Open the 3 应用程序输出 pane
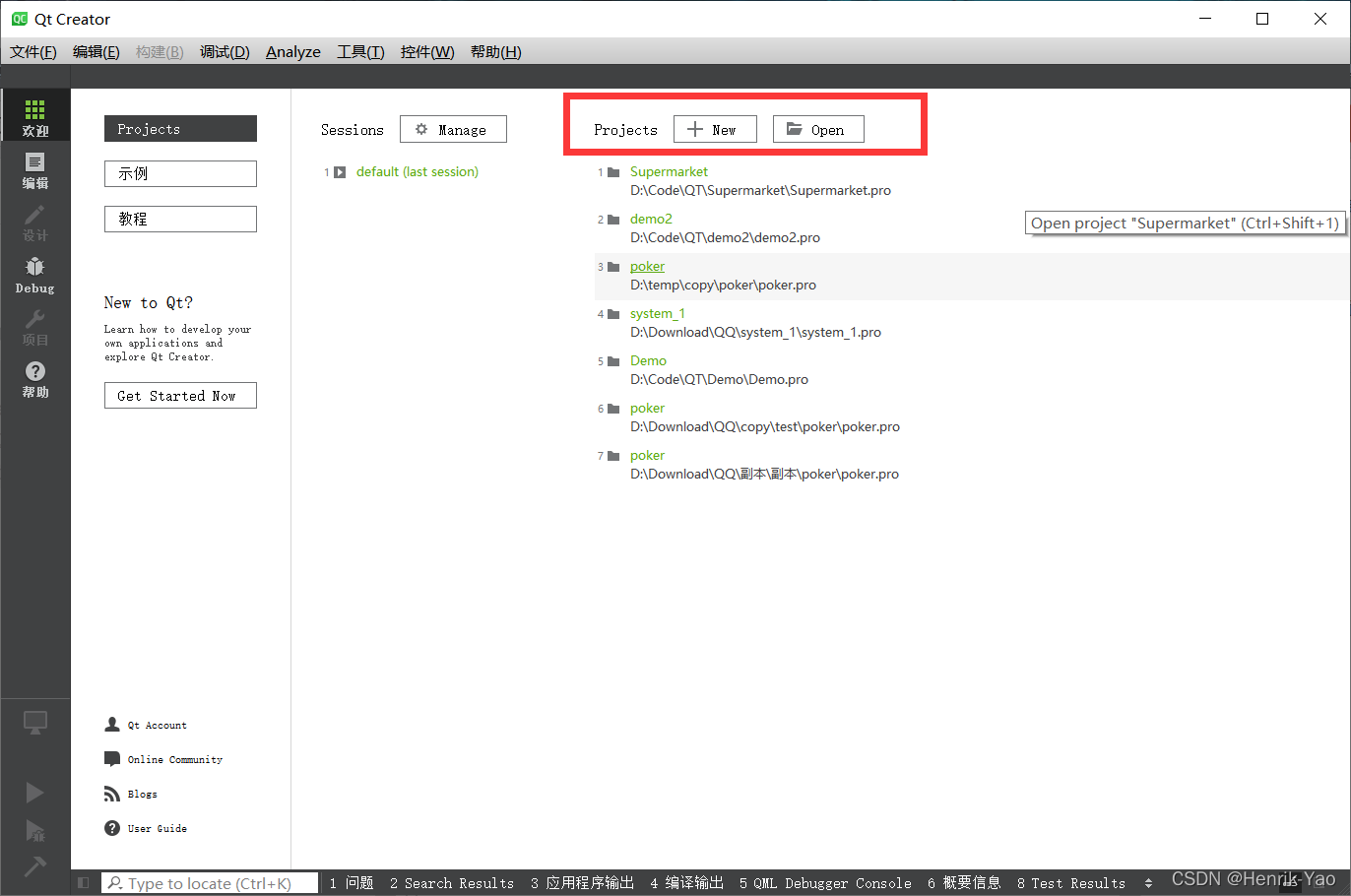Screen dimensions: 1351x896 click(x=582, y=883)
